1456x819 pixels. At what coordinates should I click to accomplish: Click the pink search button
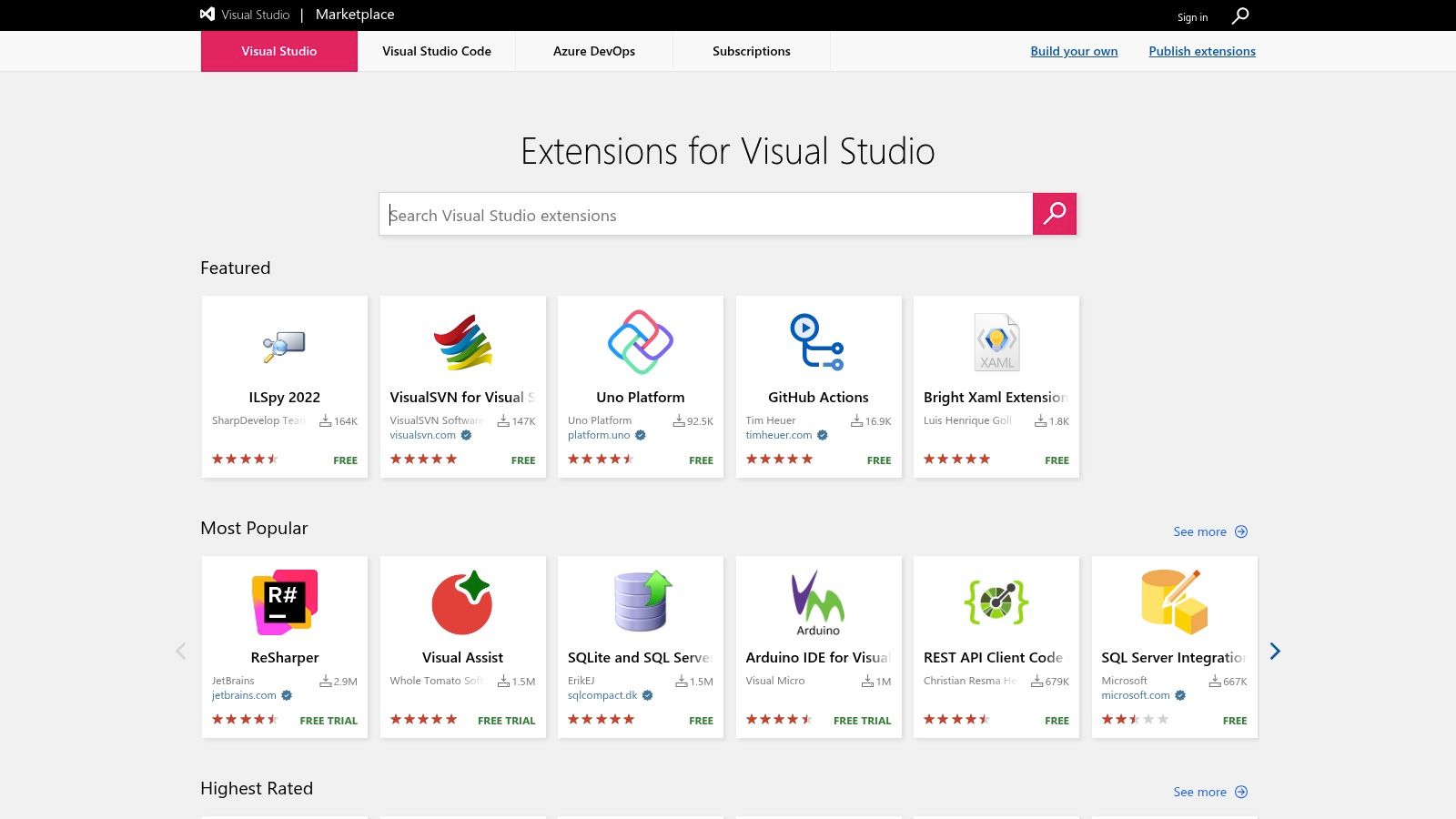(x=1055, y=214)
